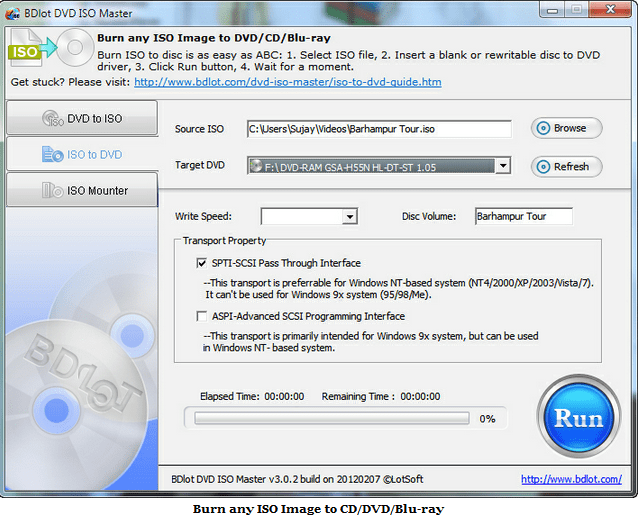Click the drive icon in Target DVD field

click(x=256, y=166)
